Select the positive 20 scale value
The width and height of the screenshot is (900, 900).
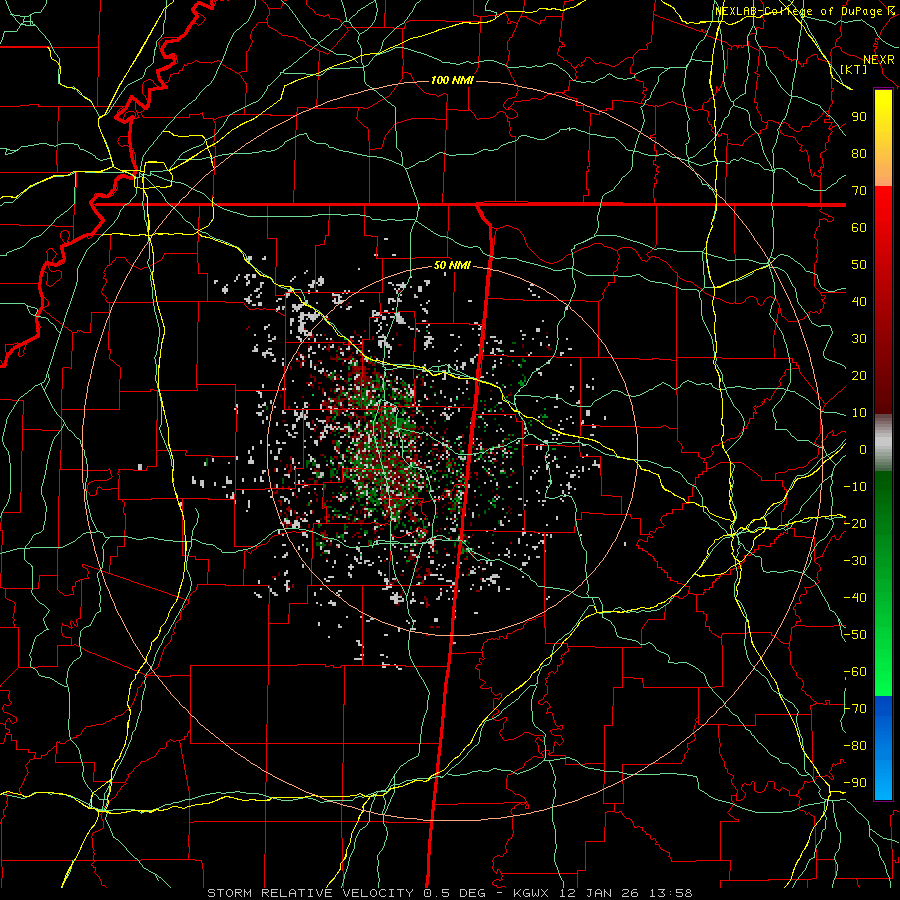click(859, 376)
